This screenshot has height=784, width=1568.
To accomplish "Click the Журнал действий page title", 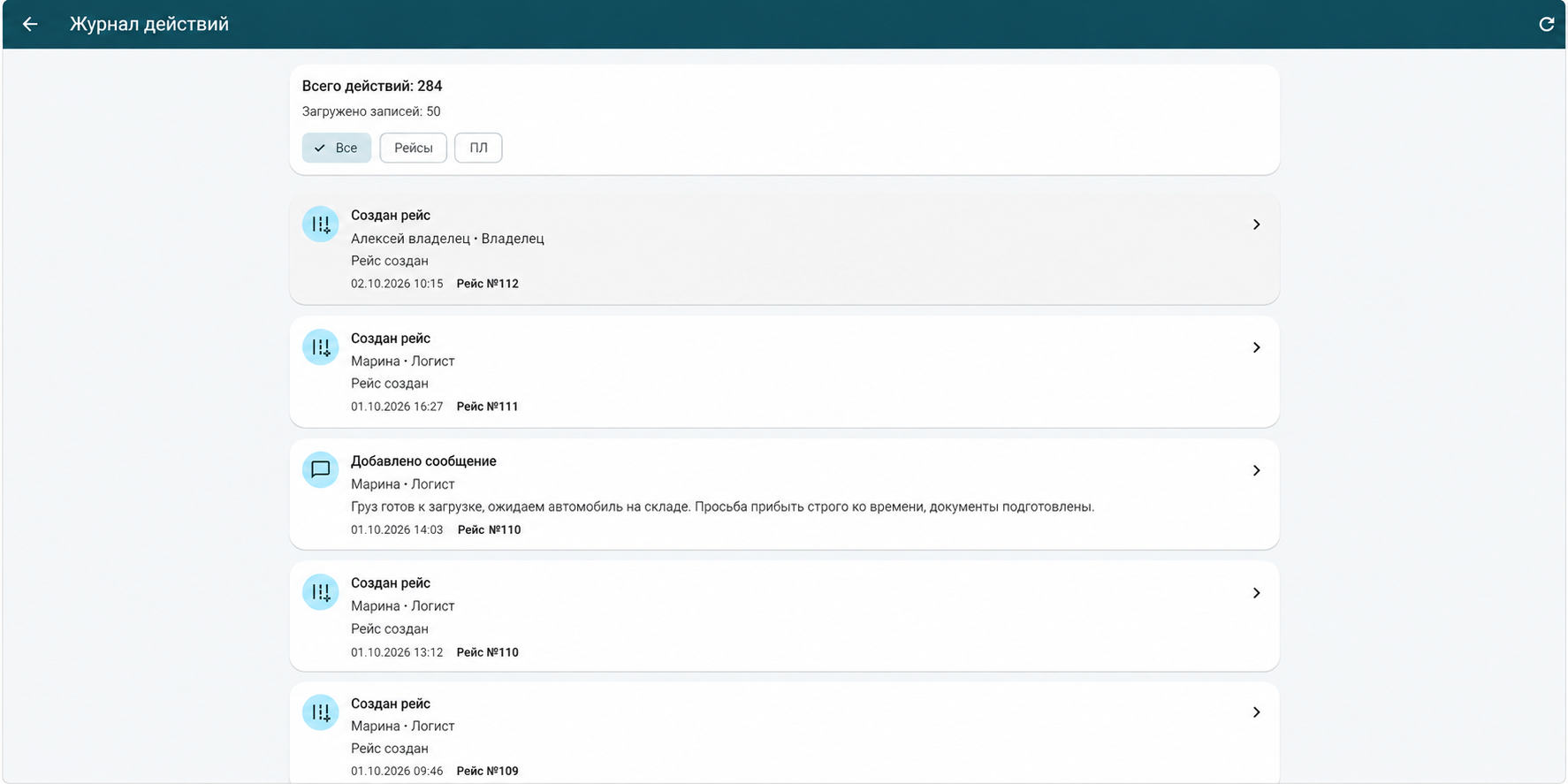I will coord(149,24).
